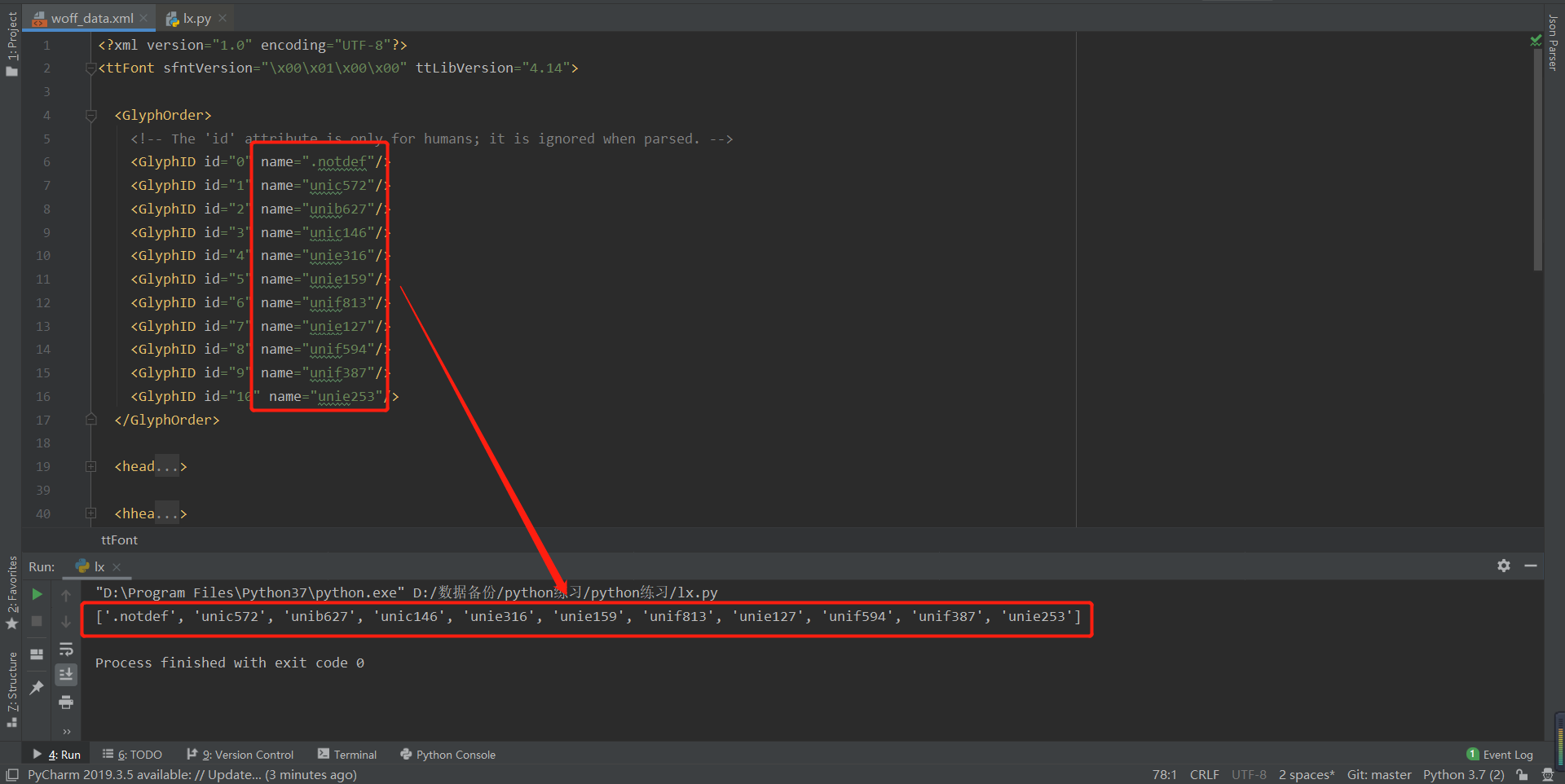The width and height of the screenshot is (1565, 784).
Task: Toggle soft-wrap in the Run console
Action: click(67, 650)
